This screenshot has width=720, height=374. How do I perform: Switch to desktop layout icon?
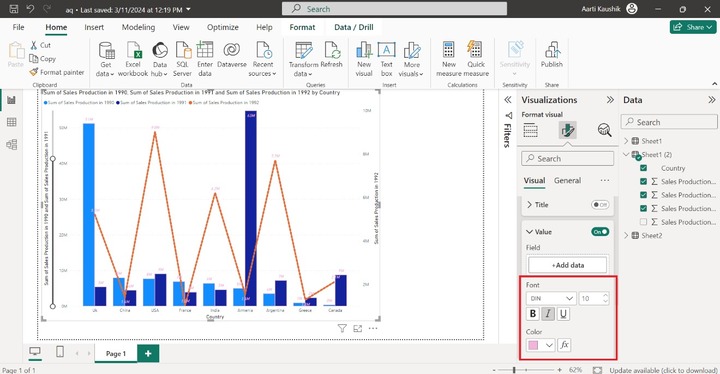click(35, 352)
